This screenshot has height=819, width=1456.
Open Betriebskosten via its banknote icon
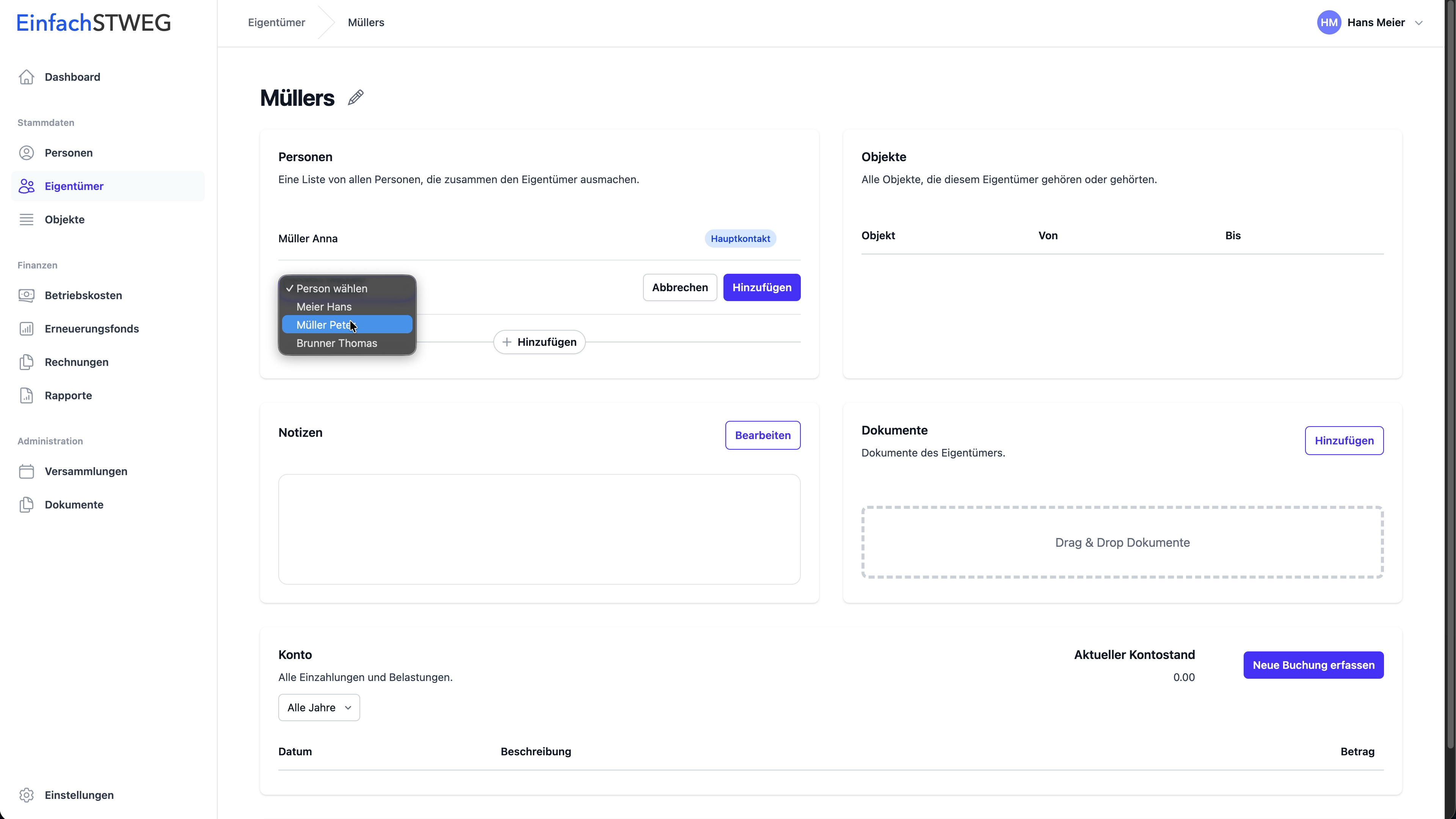coord(27,295)
